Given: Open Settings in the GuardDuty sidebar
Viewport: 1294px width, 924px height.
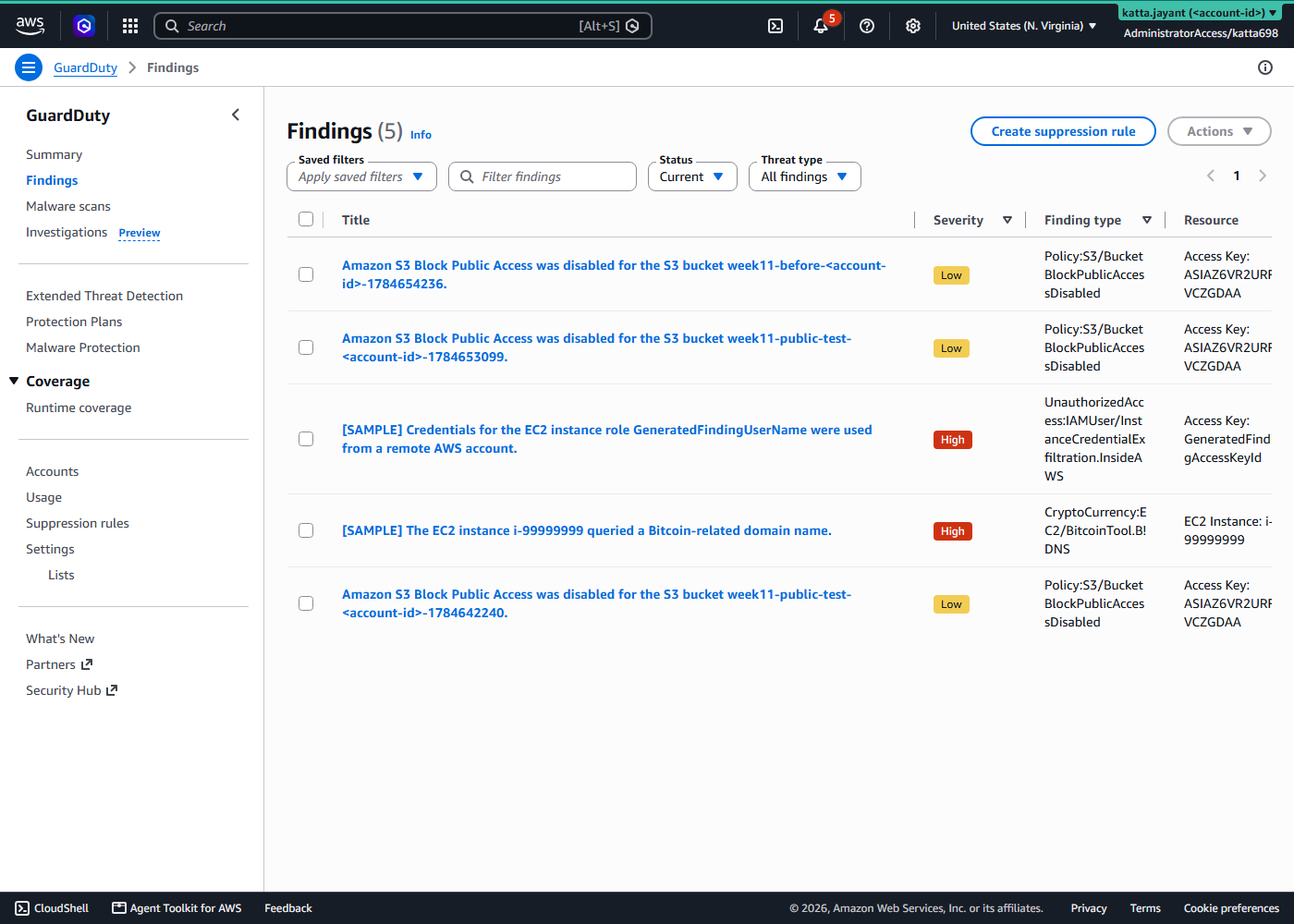Looking at the screenshot, I should point(50,549).
